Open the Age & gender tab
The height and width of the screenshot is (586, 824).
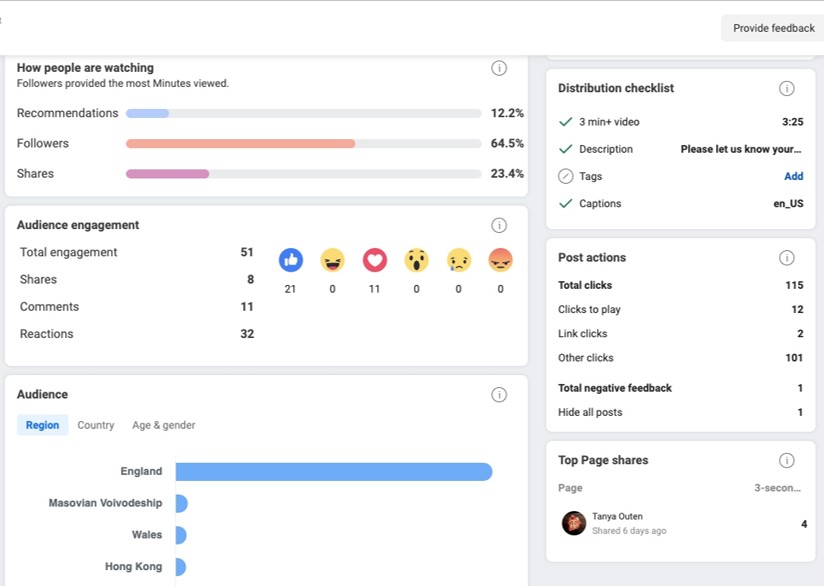(164, 425)
